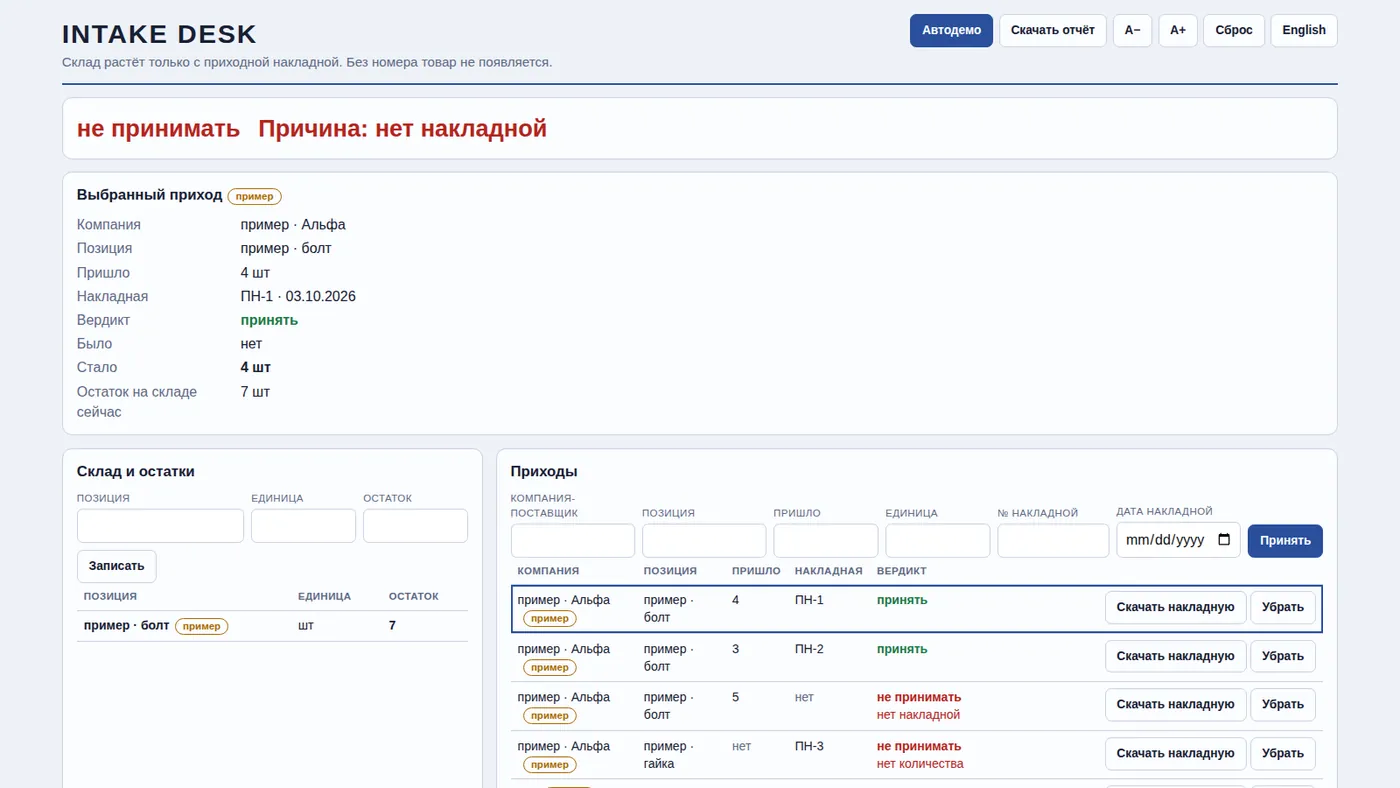
Task: Download invoice for ПН-1 row
Action: coord(1176,608)
